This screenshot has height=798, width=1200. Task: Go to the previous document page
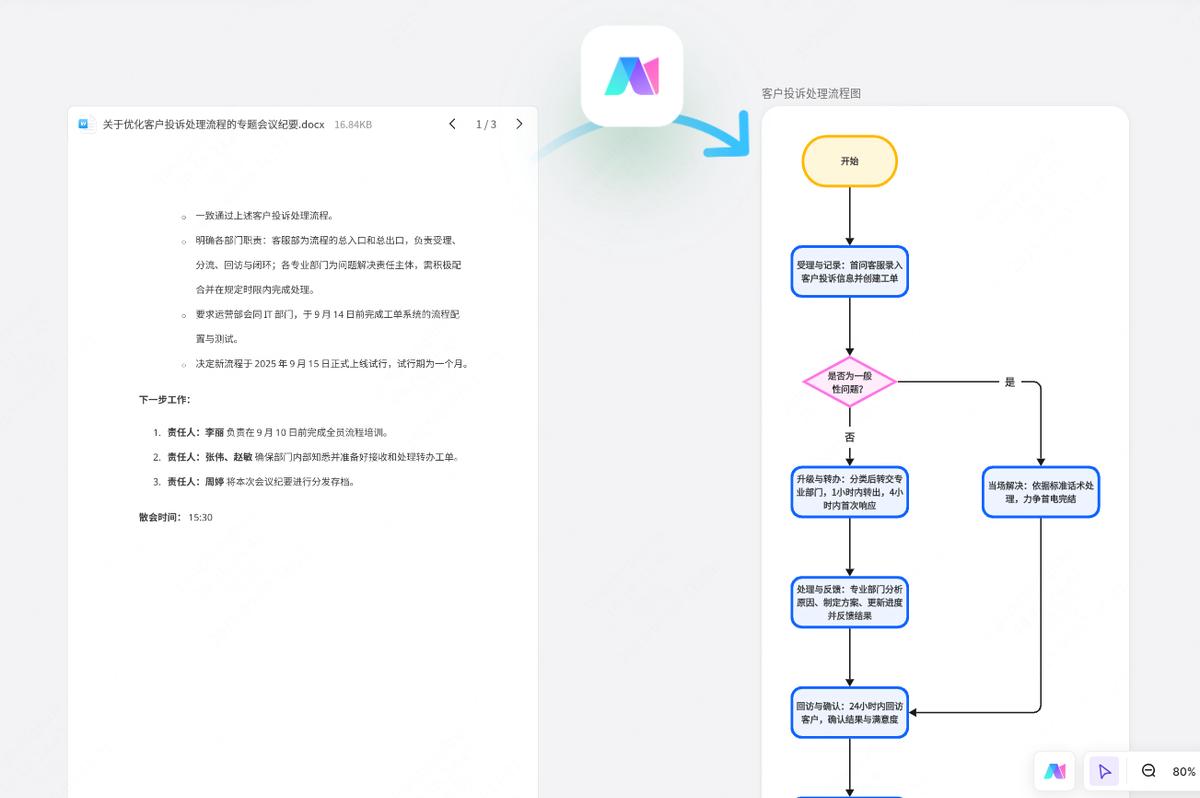[451, 124]
